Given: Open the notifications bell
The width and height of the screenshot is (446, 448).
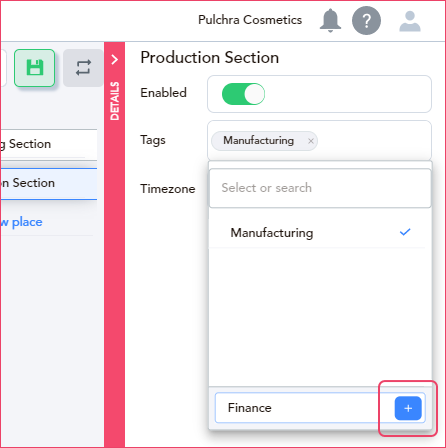Looking at the screenshot, I should click(x=330, y=21).
